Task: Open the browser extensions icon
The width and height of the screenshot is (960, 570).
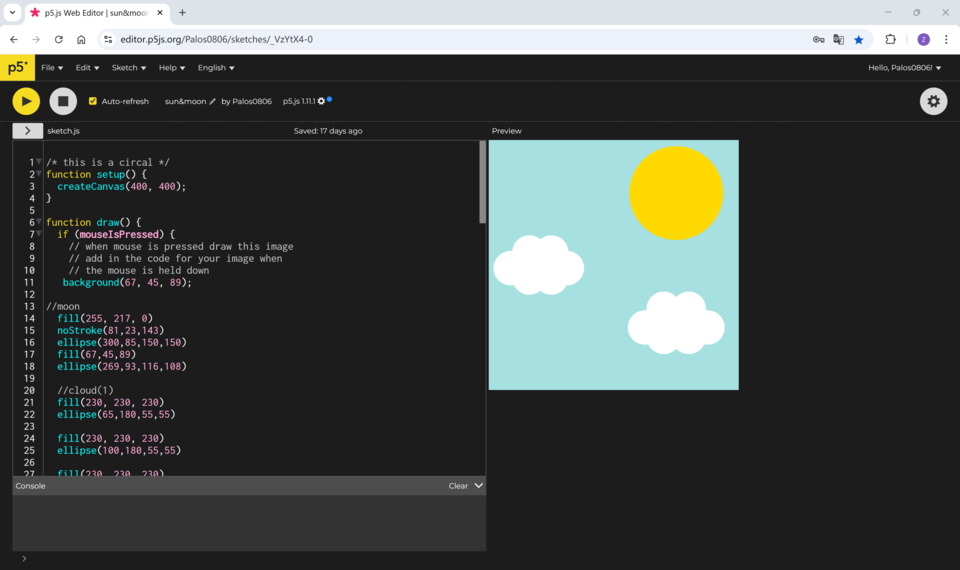Action: click(x=890, y=40)
